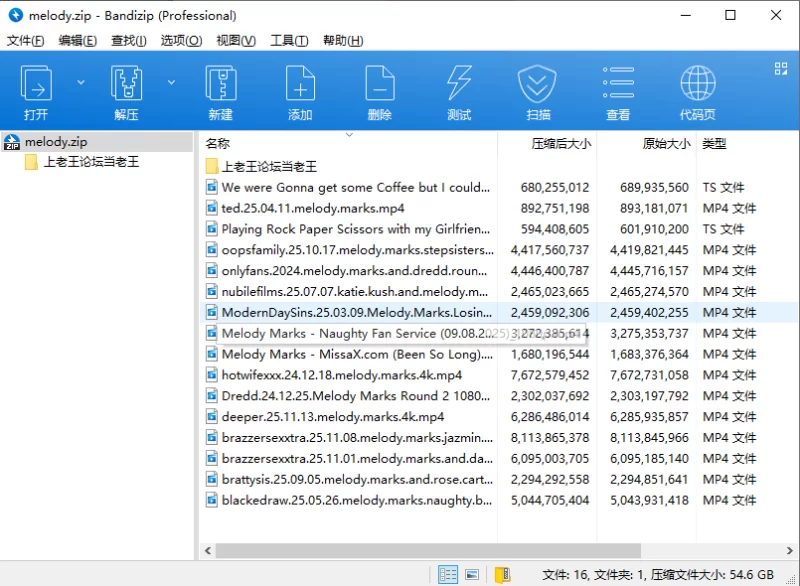Sort by the 名称 column header
The height and width of the screenshot is (586, 800).
tap(218, 144)
